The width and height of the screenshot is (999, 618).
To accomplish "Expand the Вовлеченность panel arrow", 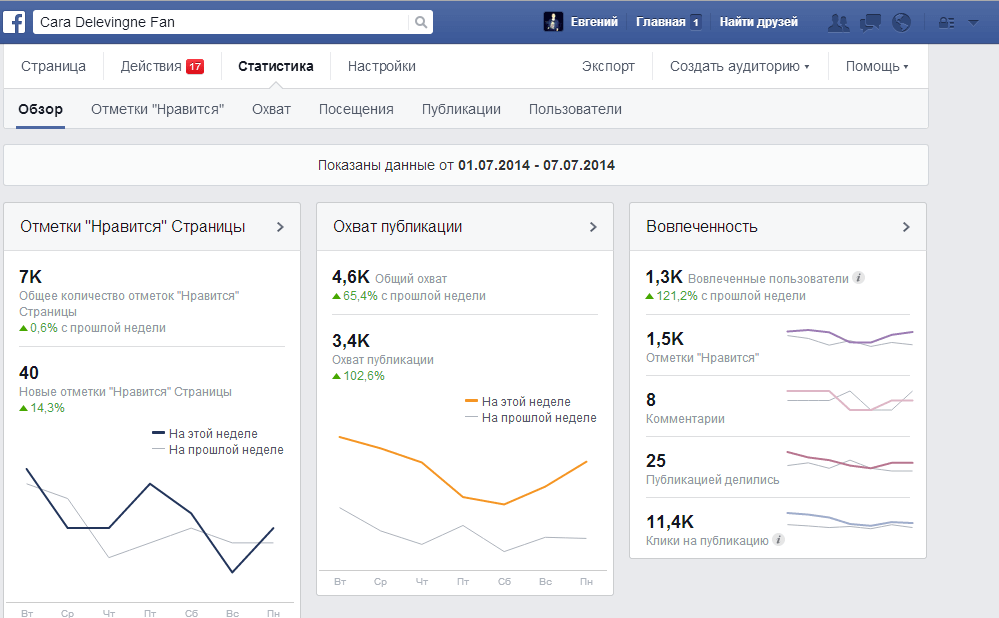I will pos(906,227).
